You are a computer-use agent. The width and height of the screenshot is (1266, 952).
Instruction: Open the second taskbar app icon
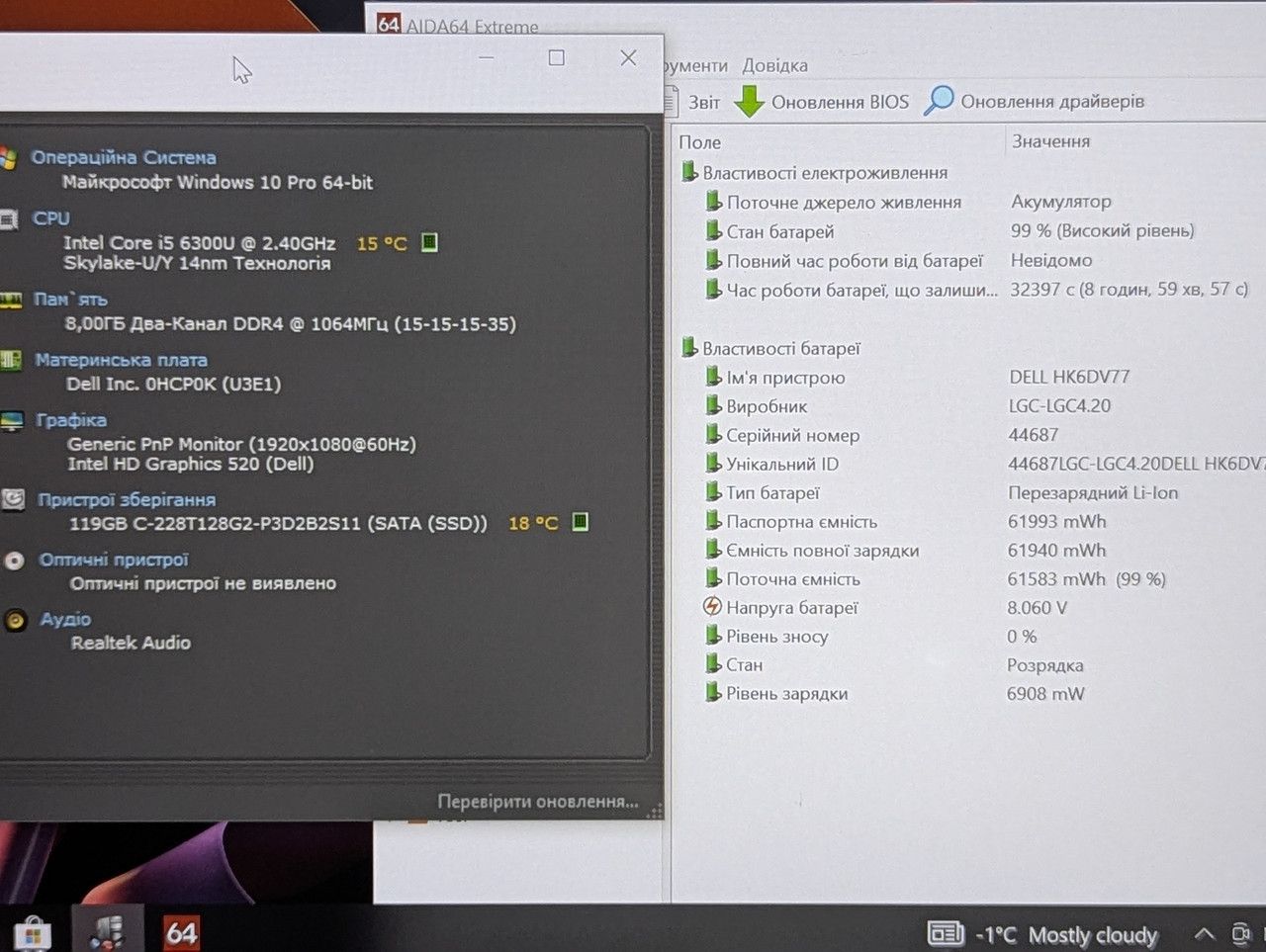(x=107, y=931)
